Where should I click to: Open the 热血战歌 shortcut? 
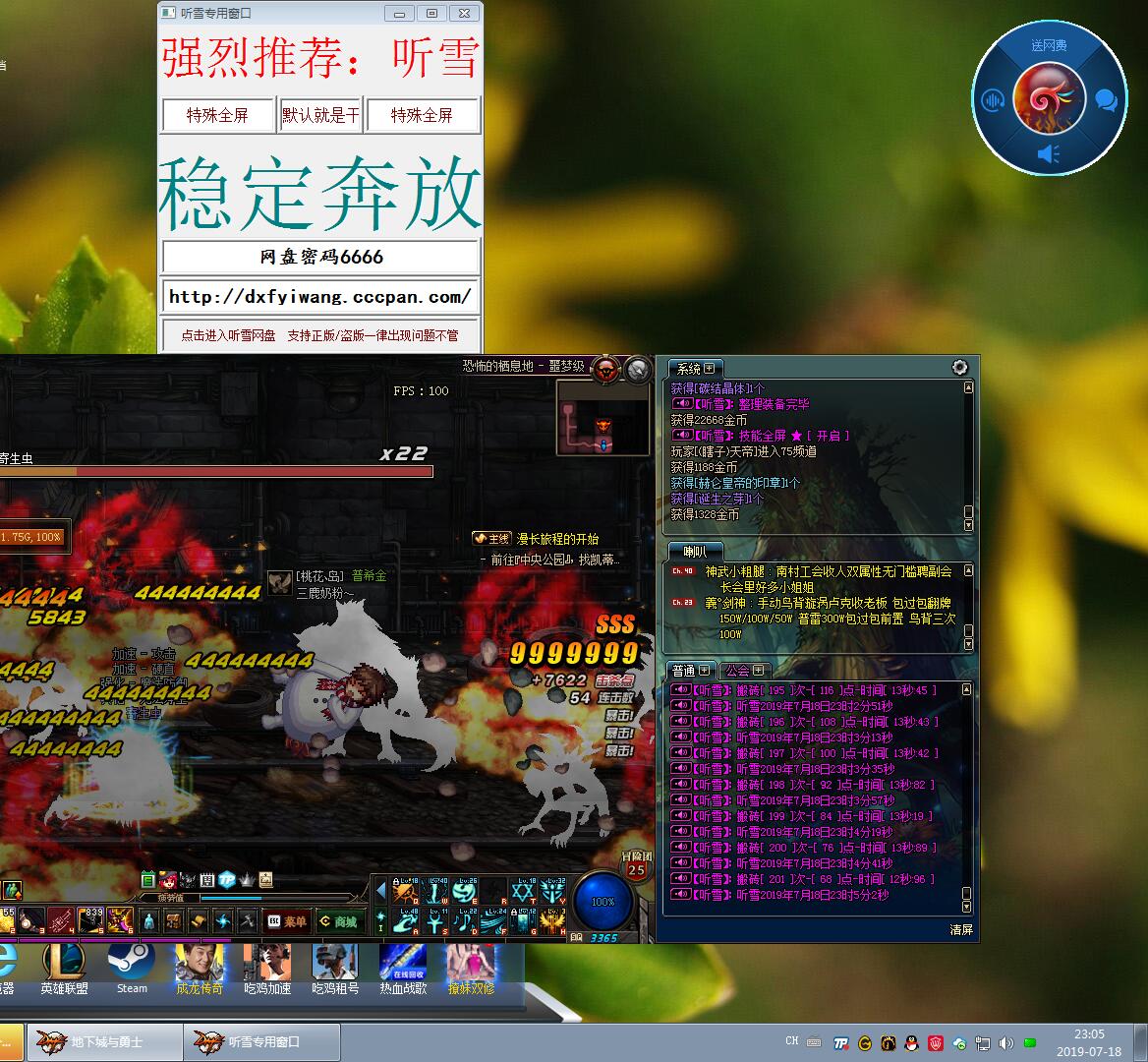(x=403, y=969)
